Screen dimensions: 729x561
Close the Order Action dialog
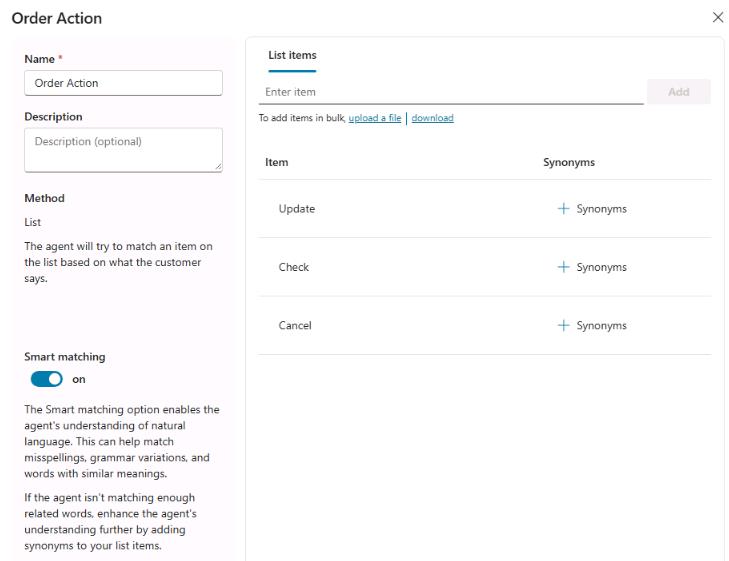coord(717,18)
